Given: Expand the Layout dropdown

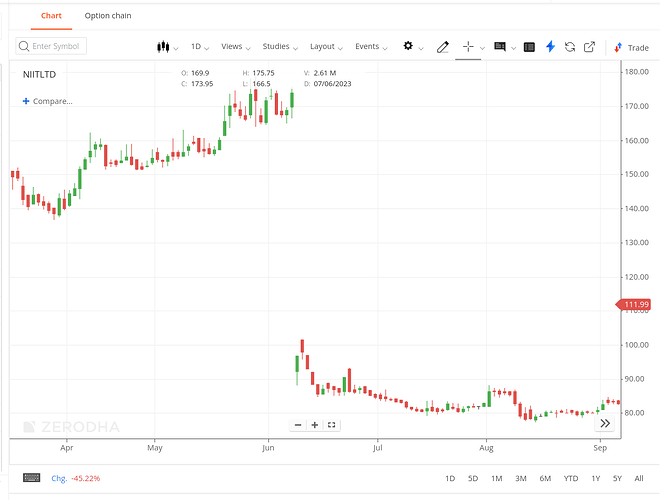Looking at the screenshot, I should pos(326,47).
